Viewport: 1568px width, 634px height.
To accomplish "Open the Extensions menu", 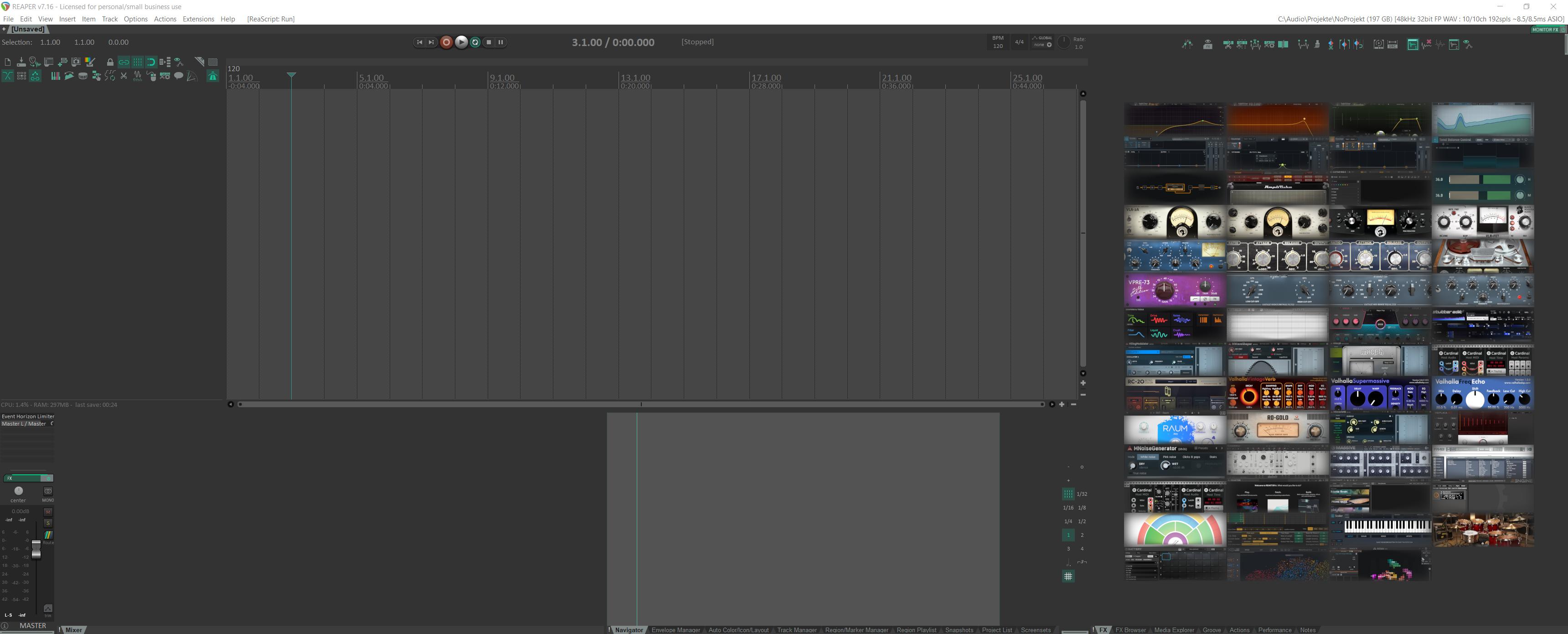I will point(198,19).
